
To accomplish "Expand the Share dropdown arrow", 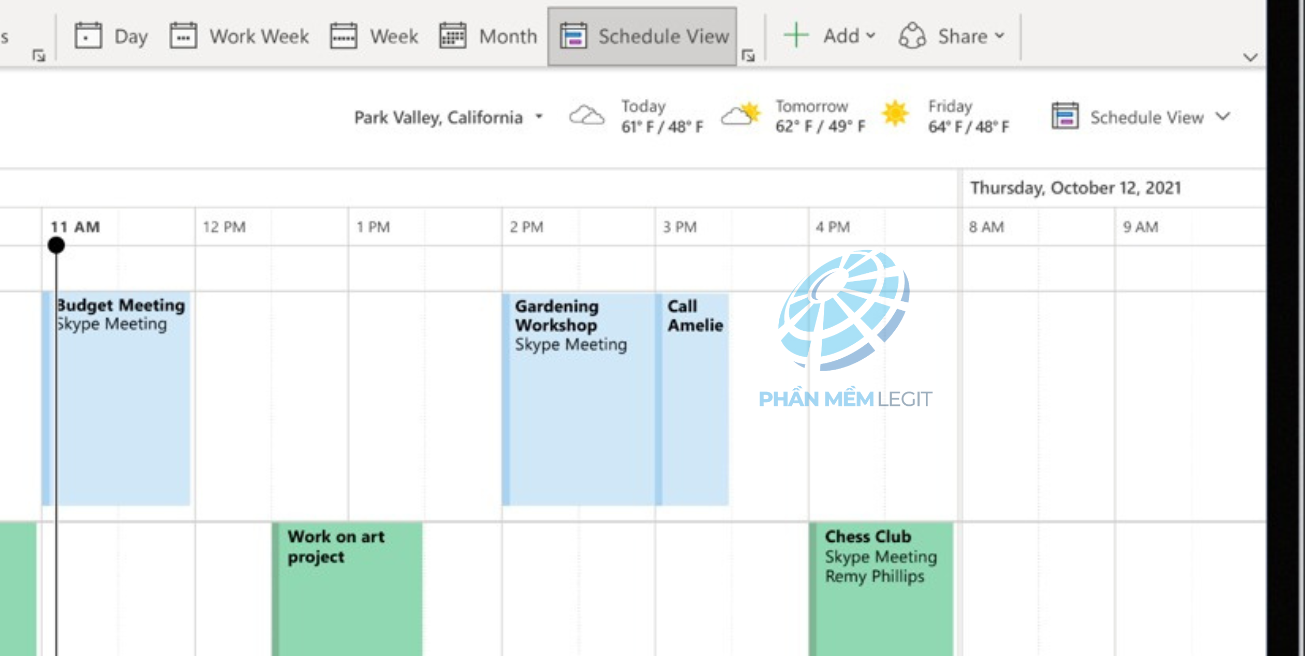I will click(x=999, y=36).
